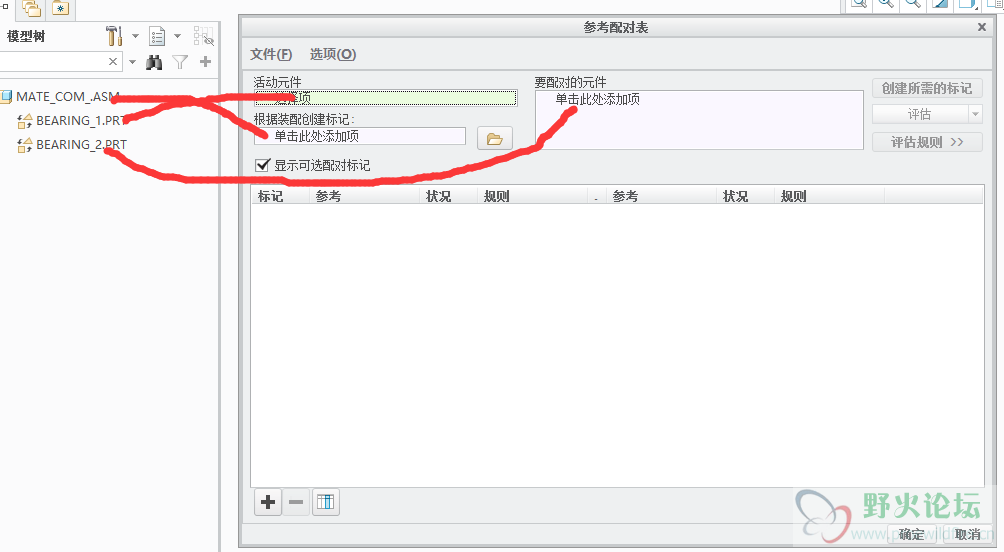Open the dropdown arrow next to 评估
1004x552 pixels.
[975, 115]
